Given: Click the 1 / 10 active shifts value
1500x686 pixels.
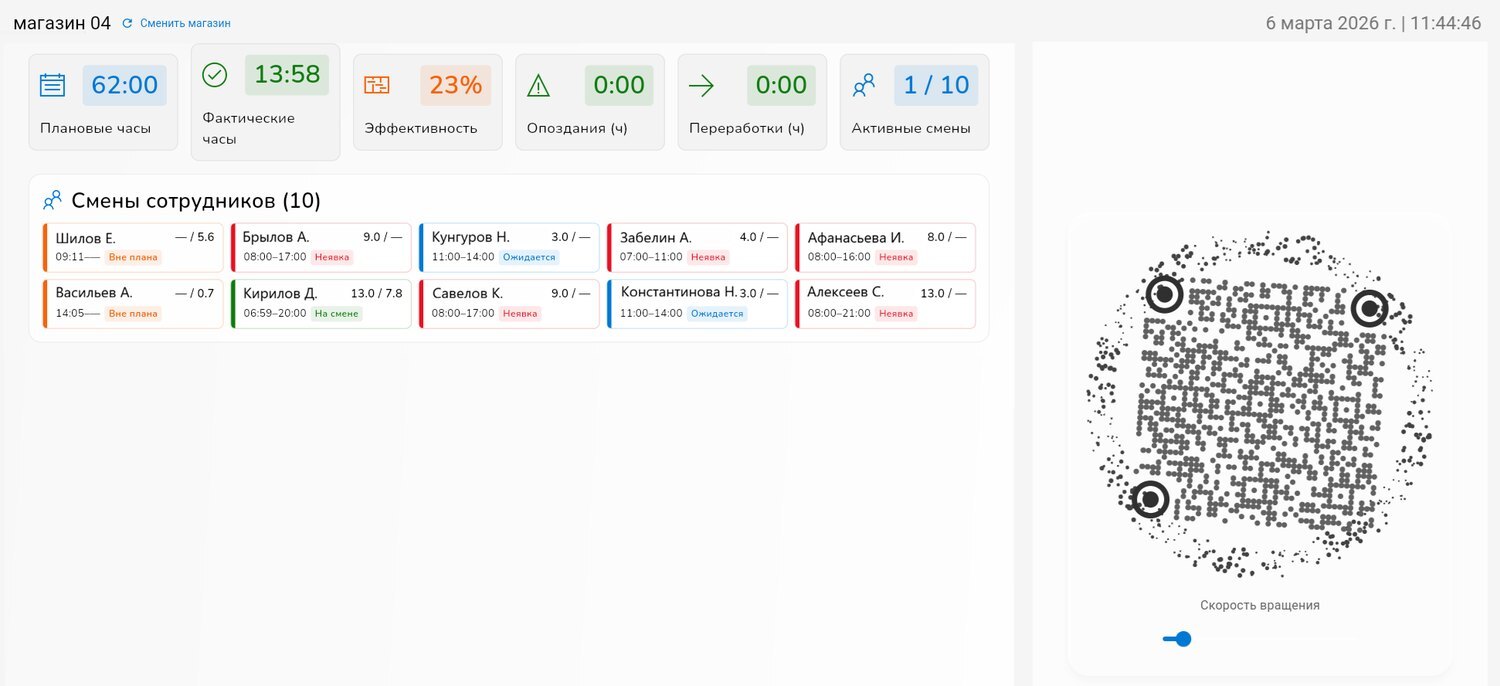Looking at the screenshot, I should 936,85.
